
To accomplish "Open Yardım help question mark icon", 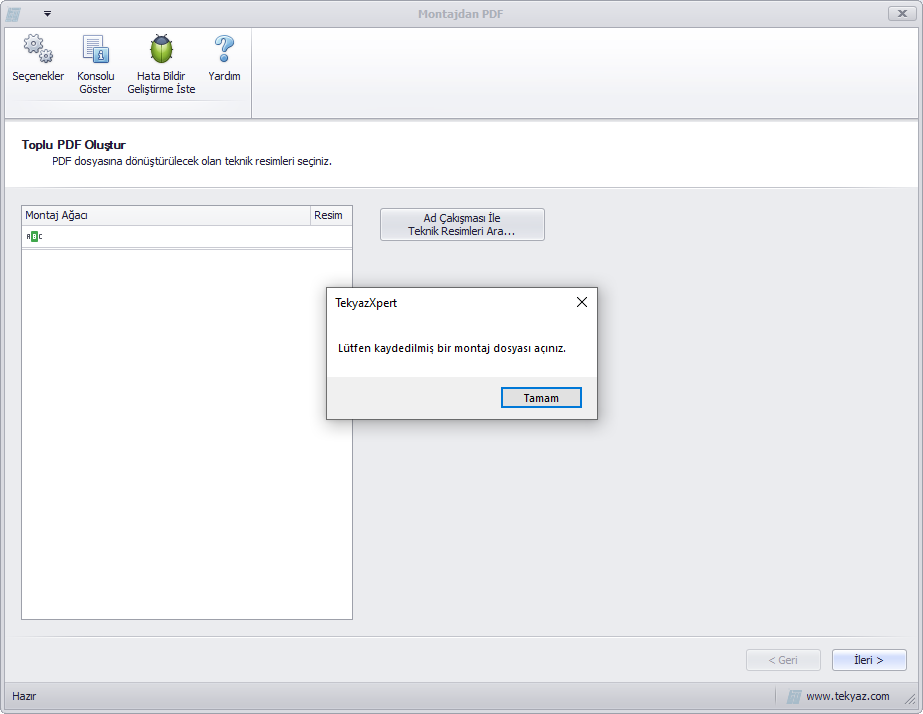I will coord(224,48).
